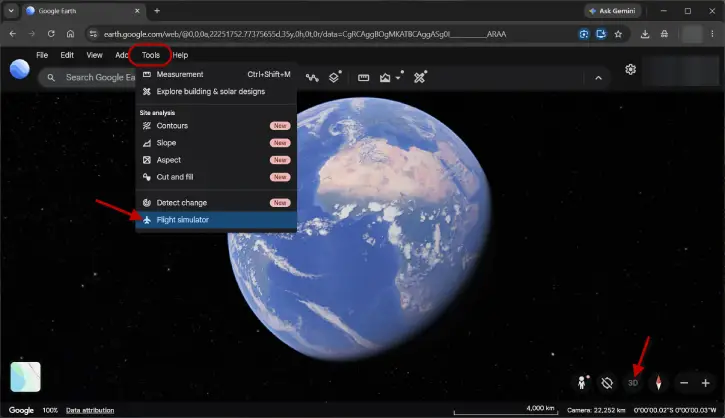Click the Google Lens icon in address bar
Screen dimensions: 725x418
coord(584,34)
